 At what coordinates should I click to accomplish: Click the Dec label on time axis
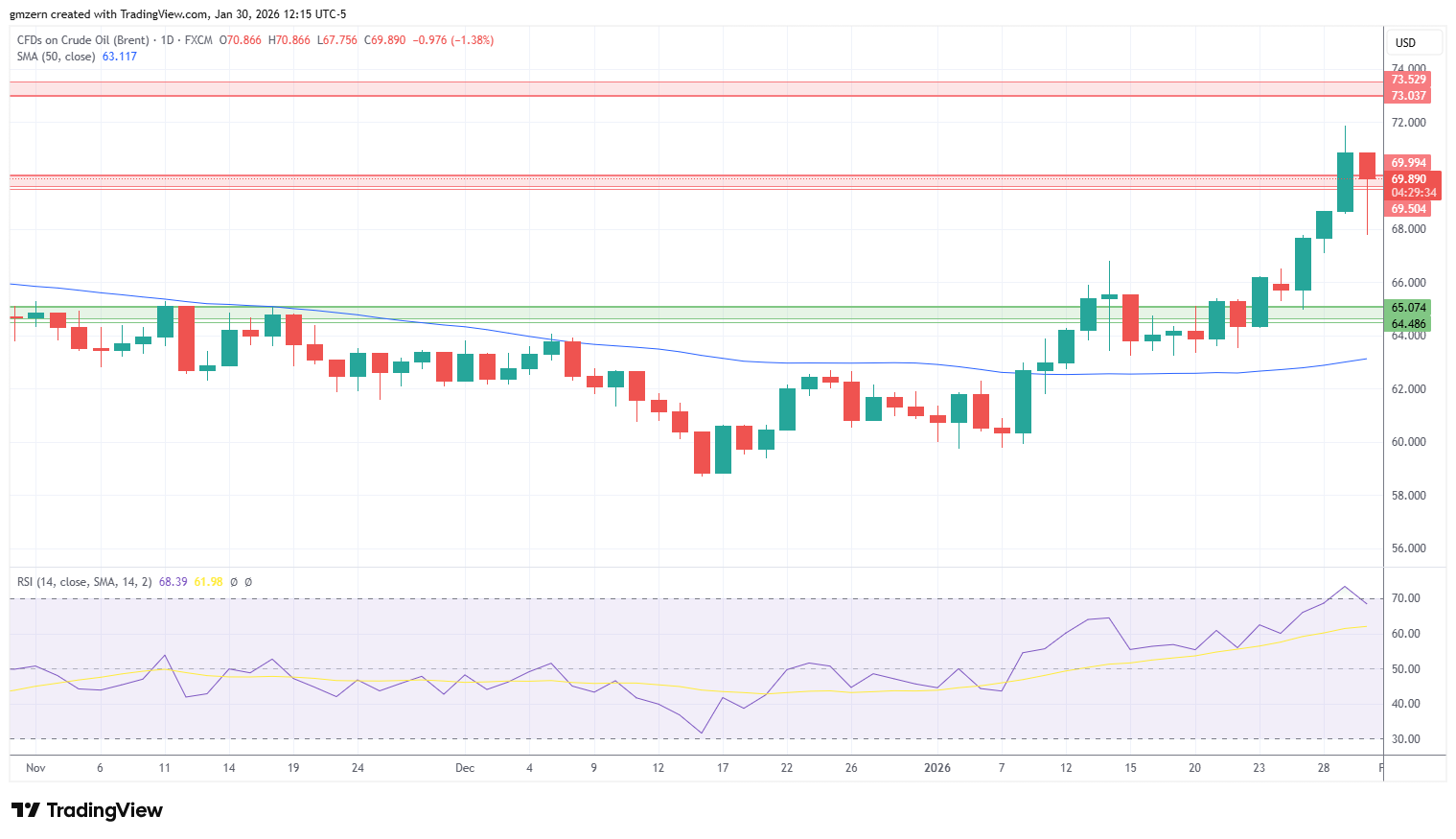465,768
